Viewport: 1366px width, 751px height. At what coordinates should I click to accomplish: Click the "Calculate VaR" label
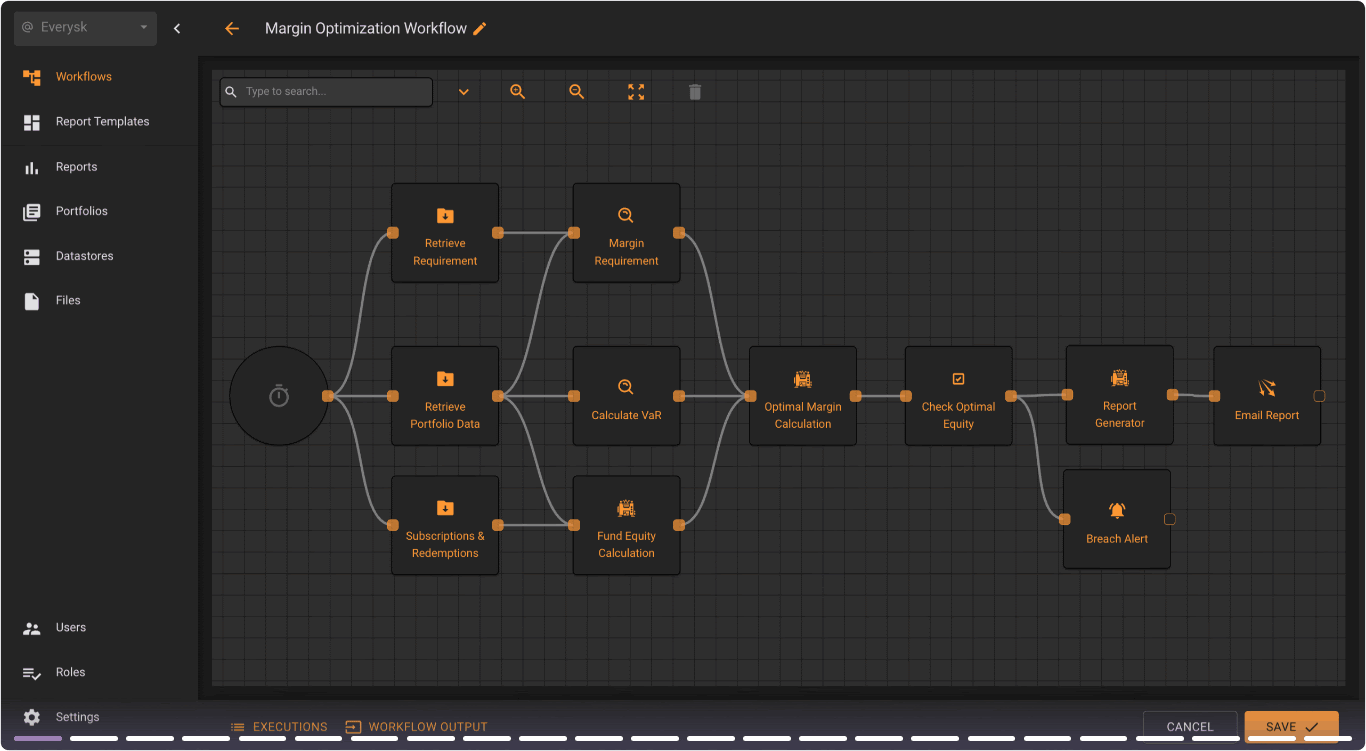point(626,415)
